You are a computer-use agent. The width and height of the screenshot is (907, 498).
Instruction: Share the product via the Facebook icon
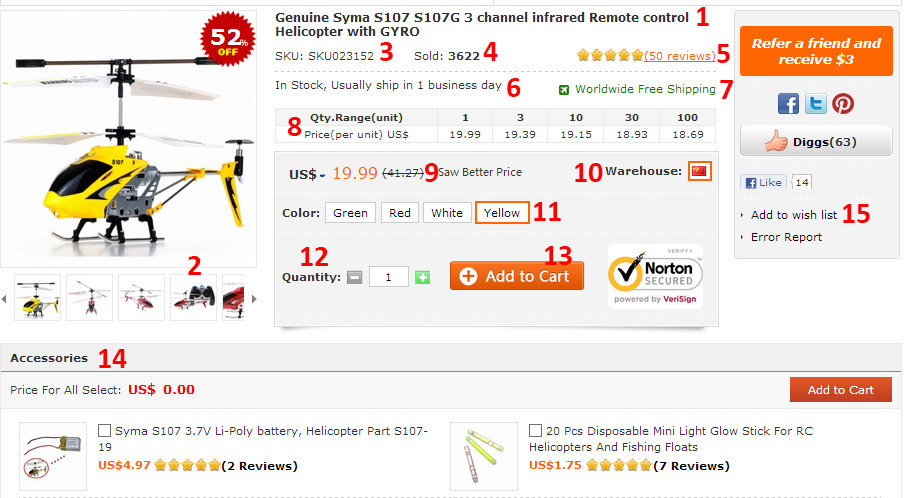pos(788,104)
